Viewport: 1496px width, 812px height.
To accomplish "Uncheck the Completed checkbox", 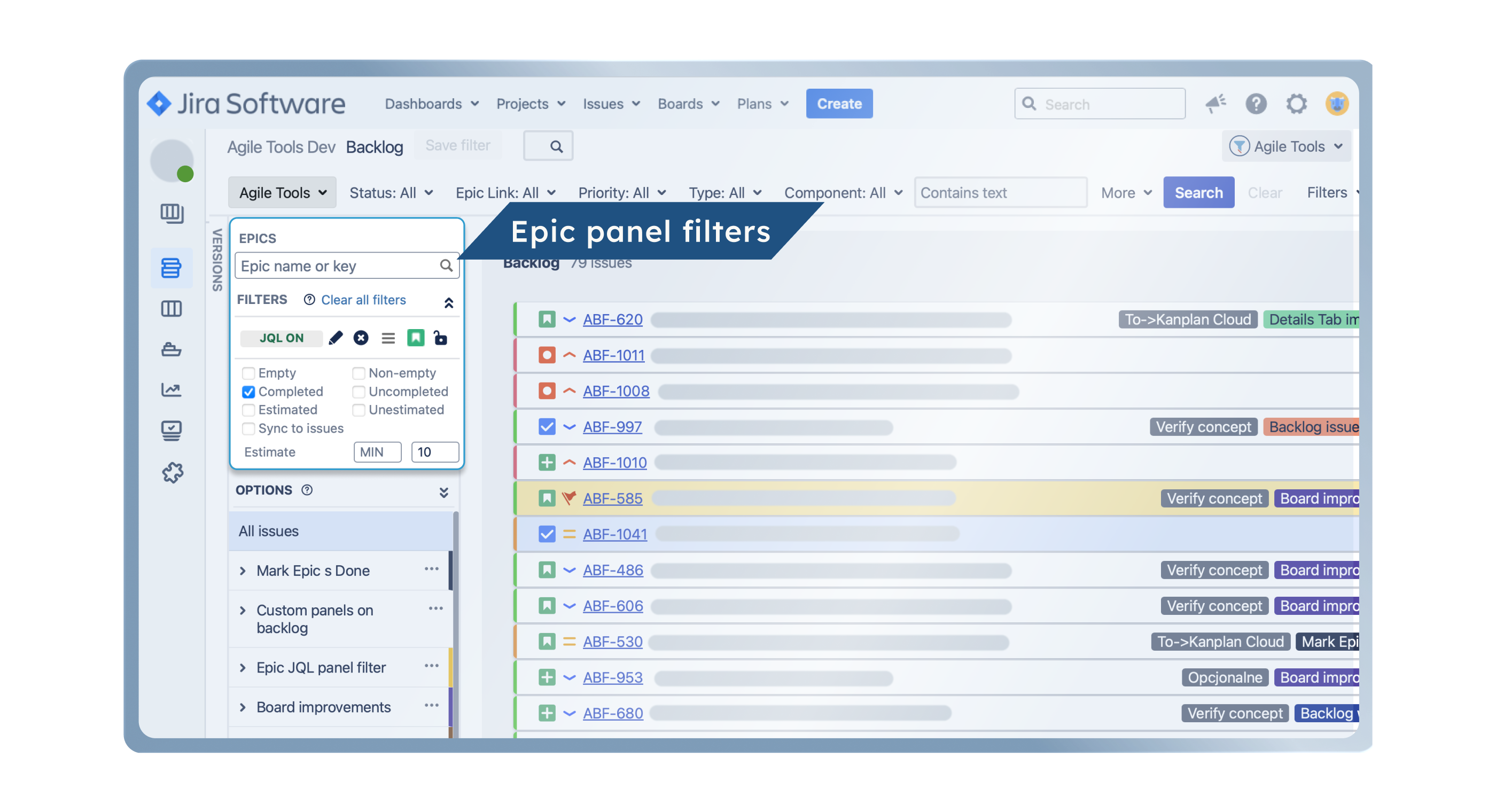I will (248, 392).
